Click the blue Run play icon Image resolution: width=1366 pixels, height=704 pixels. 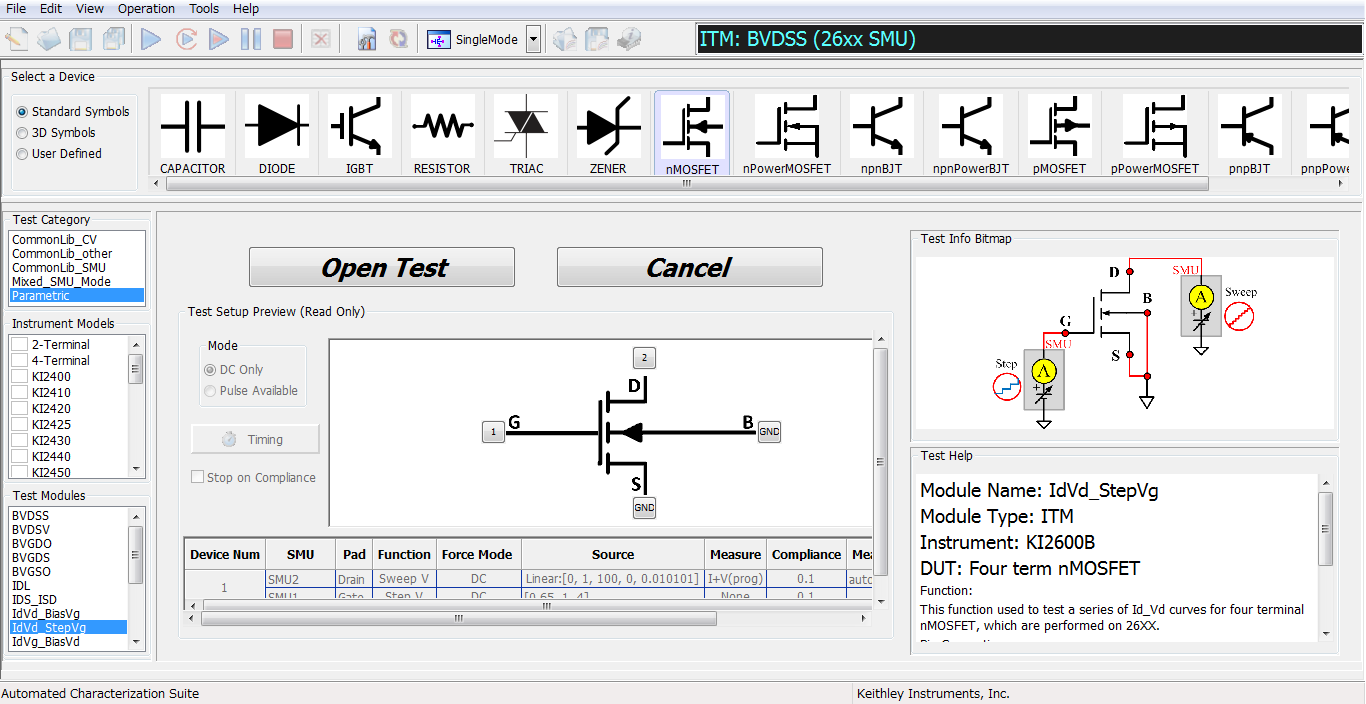point(152,40)
